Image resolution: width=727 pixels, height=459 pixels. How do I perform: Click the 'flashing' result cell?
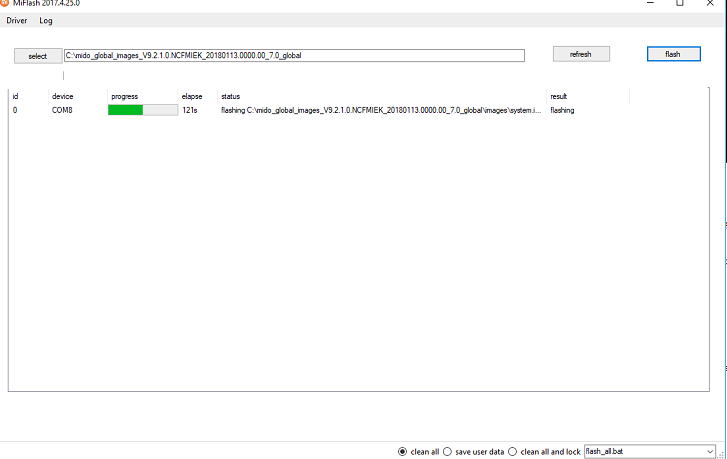562,110
